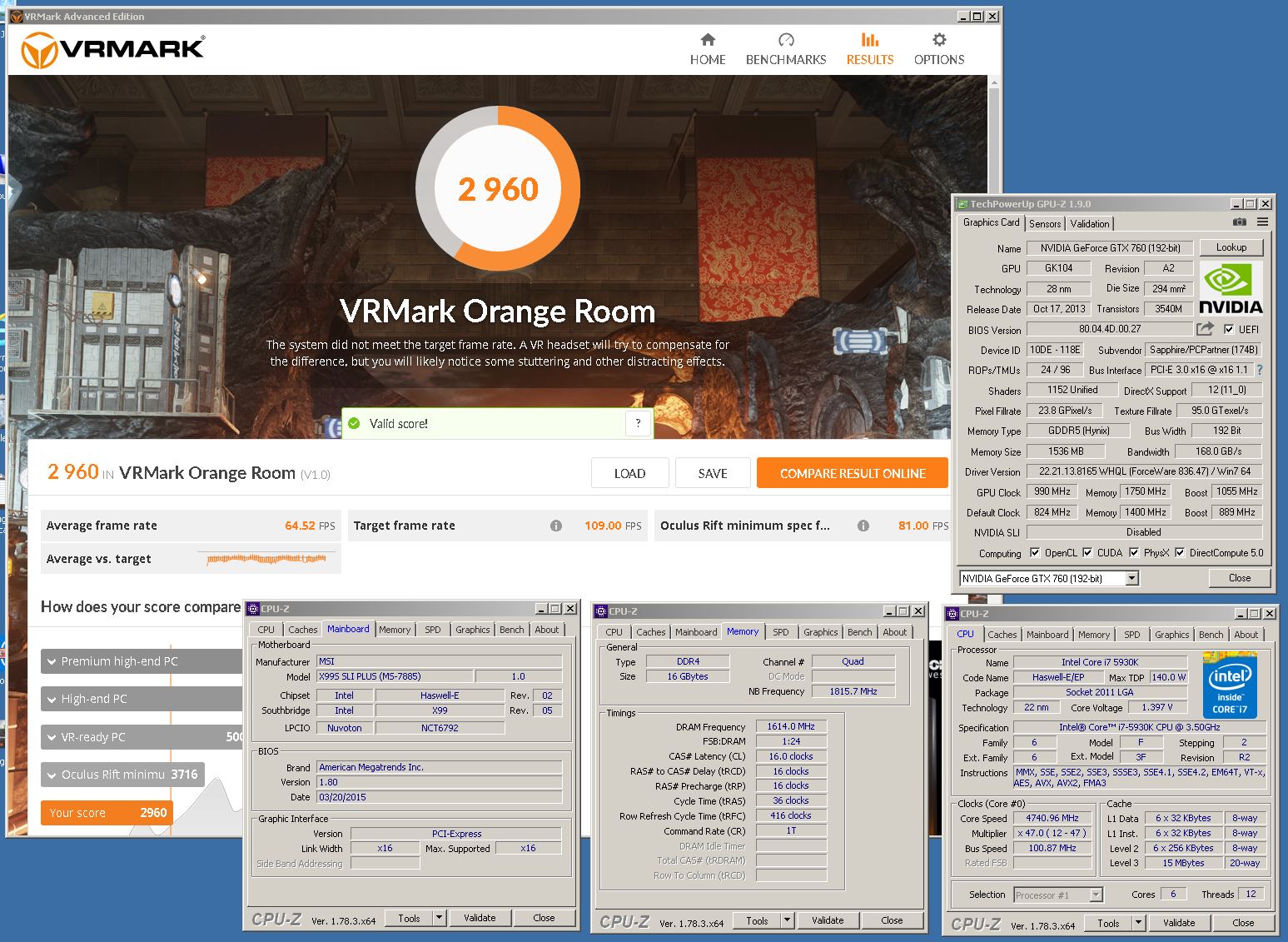The image size is (1288, 942).
Task: Click the Close button in GPU-Z
Action: (x=1240, y=578)
